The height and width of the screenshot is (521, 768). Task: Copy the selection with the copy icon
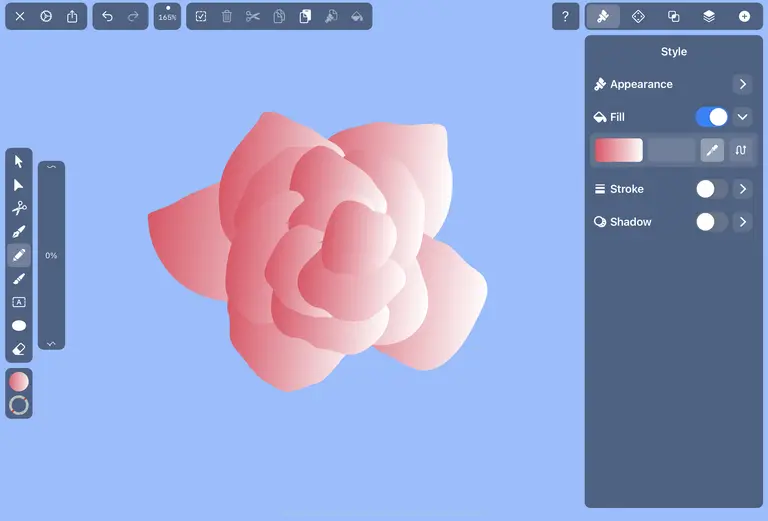click(x=279, y=17)
